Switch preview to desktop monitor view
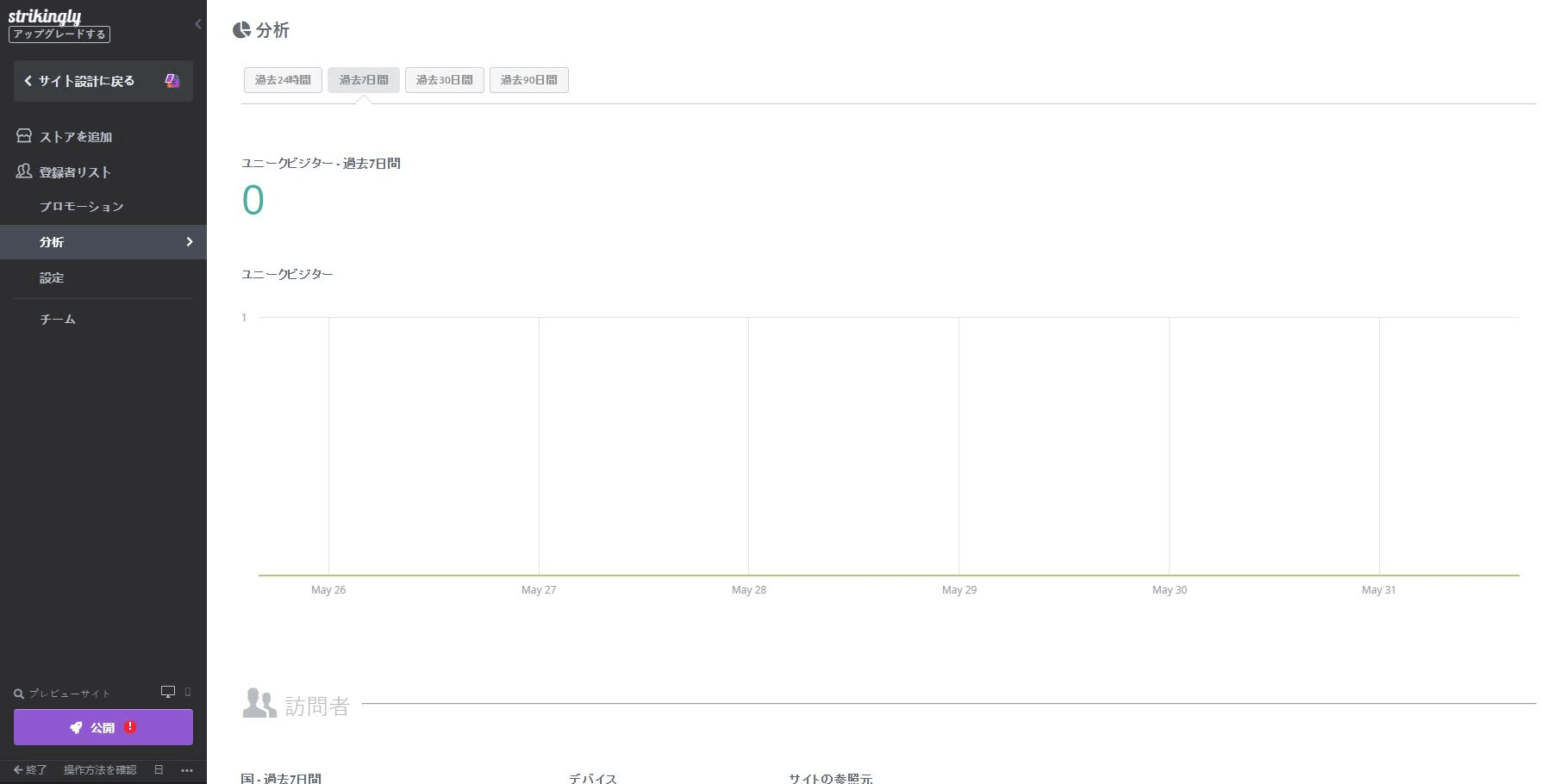This screenshot has height=784, width=1542. (168, 692)
